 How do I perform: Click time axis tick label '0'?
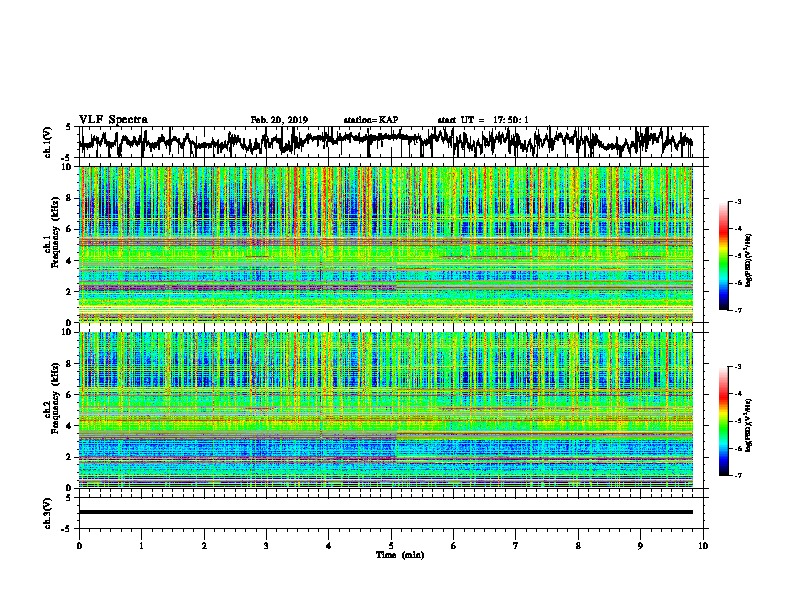[x=79, y=546]
